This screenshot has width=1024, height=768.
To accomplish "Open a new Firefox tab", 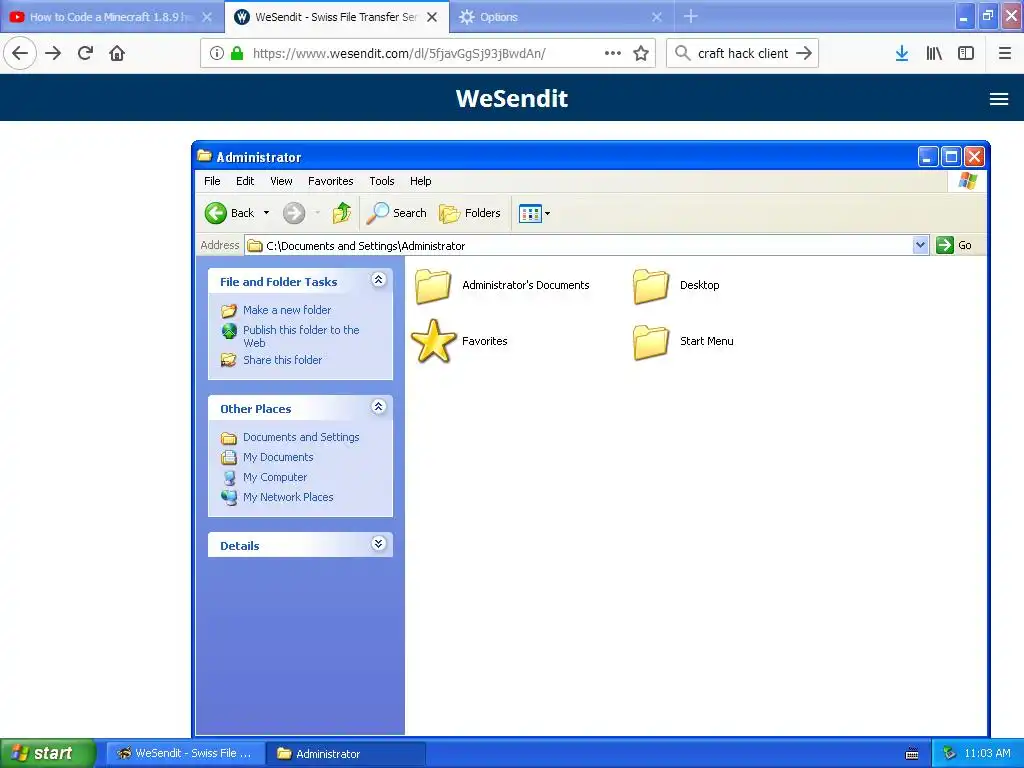I will 691,17.
